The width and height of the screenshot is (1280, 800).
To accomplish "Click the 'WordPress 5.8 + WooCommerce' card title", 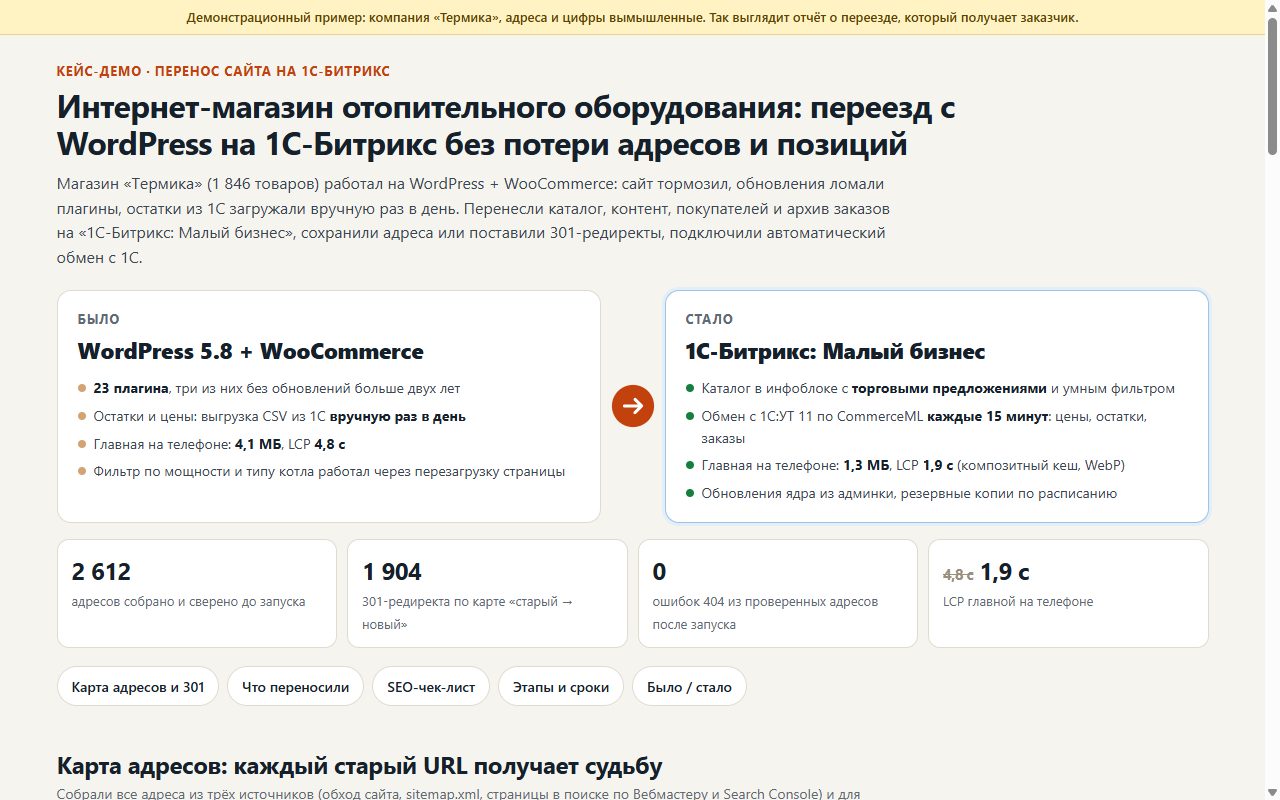I will (250, 352).
